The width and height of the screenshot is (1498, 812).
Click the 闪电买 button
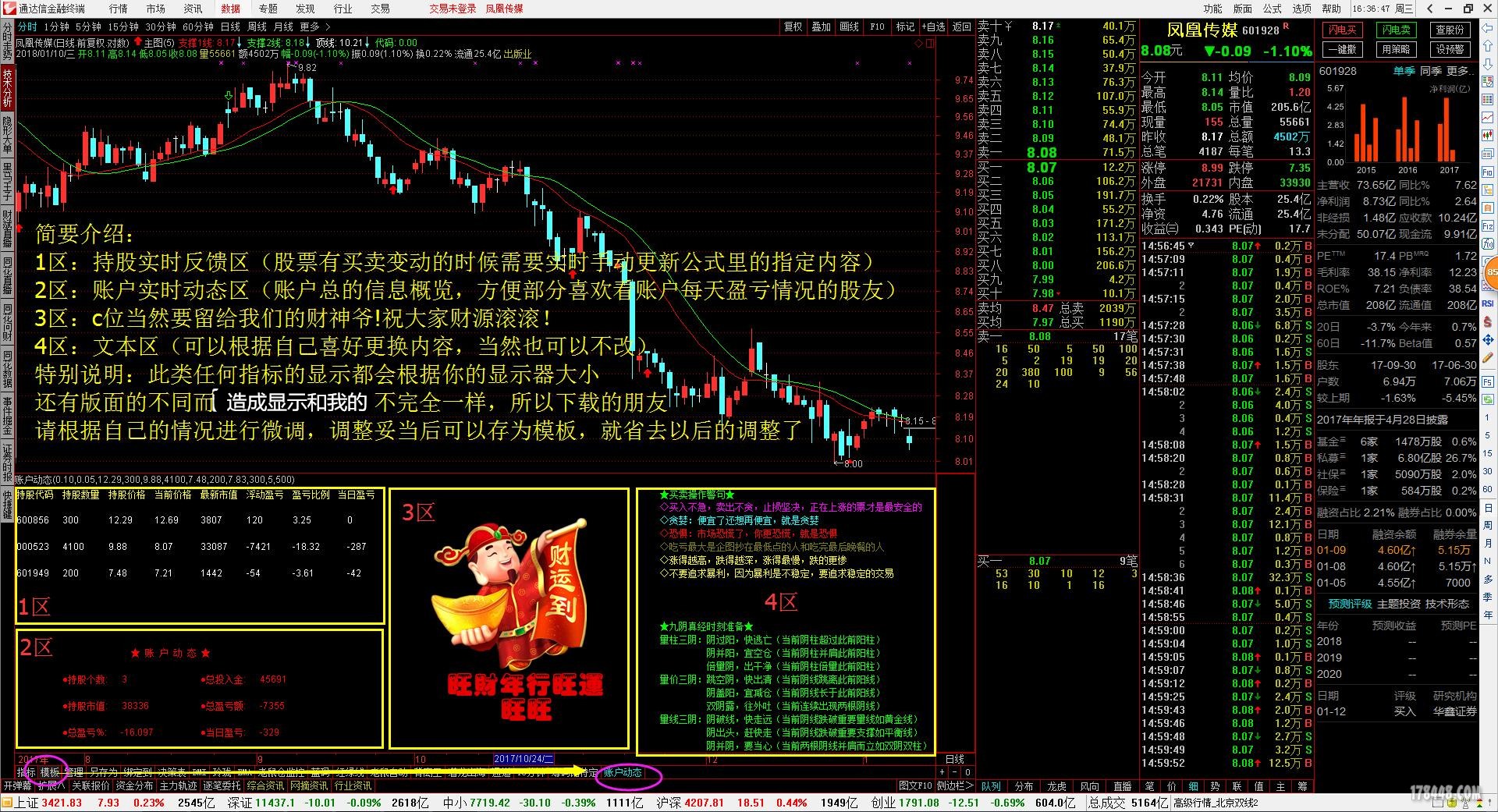(1343, 30)
